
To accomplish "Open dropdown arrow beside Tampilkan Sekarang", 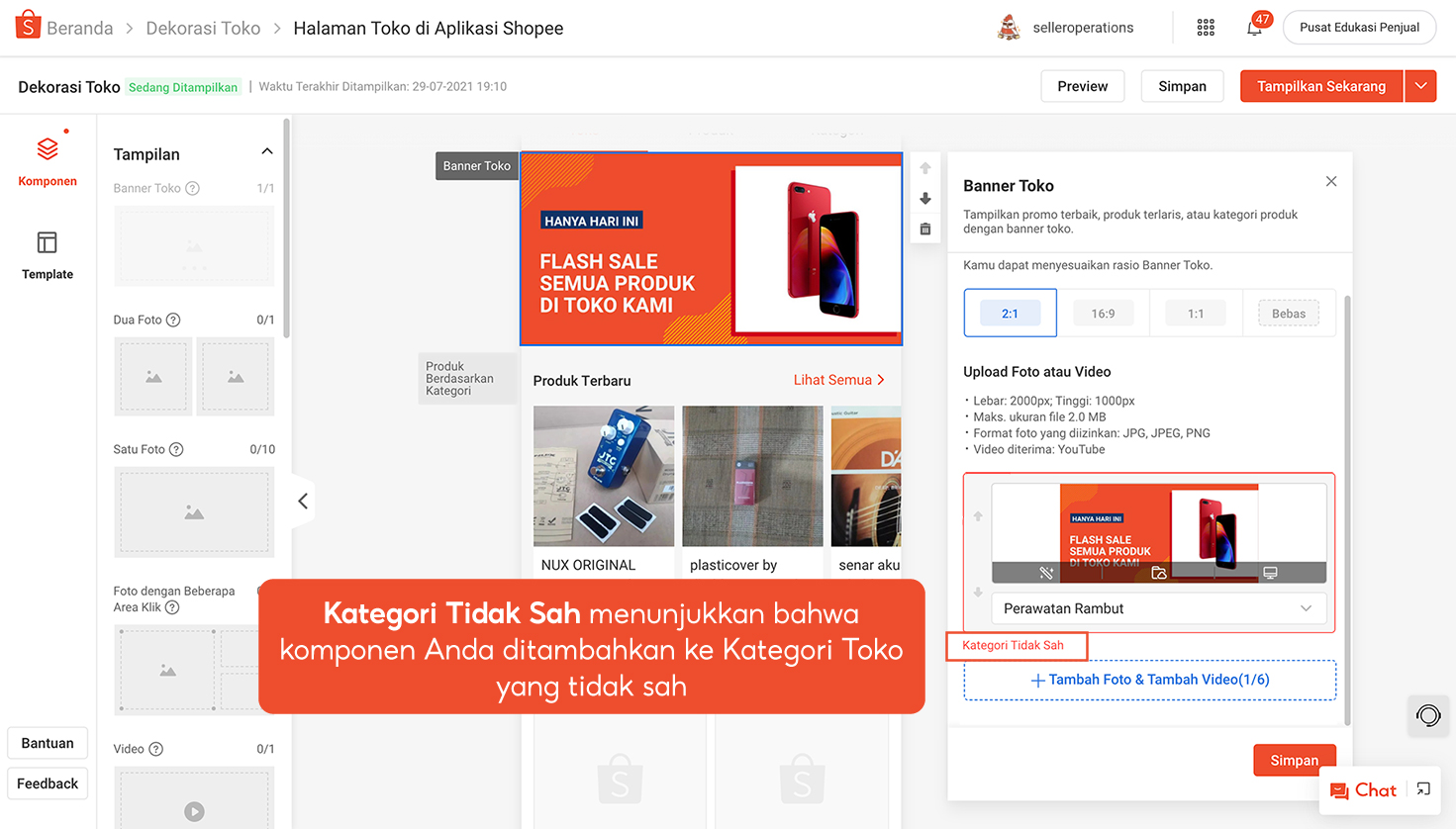I will [1420, 86].
